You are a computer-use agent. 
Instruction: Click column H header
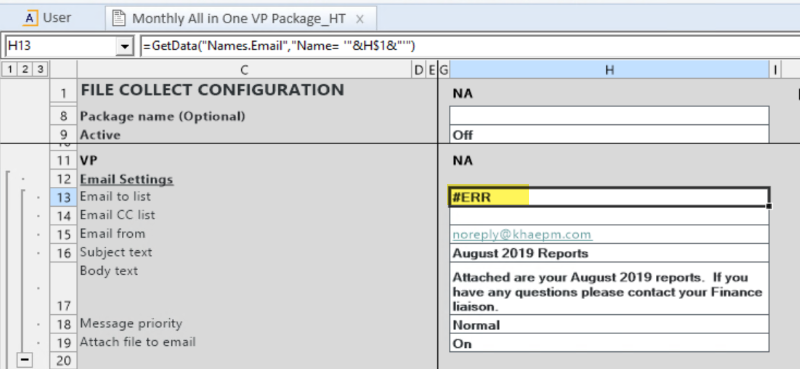609,69
